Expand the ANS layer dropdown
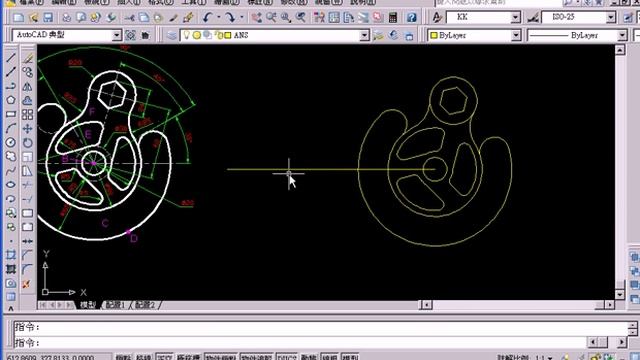Viewport: 640px width, 360px height. click(x=364, y=36)
